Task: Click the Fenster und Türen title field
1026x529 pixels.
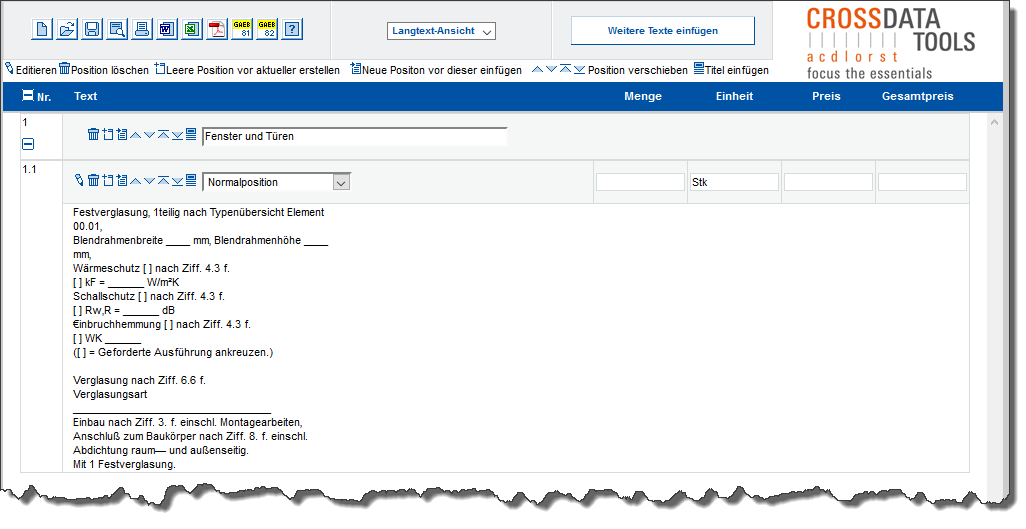Action: click(x=354, y=136)
